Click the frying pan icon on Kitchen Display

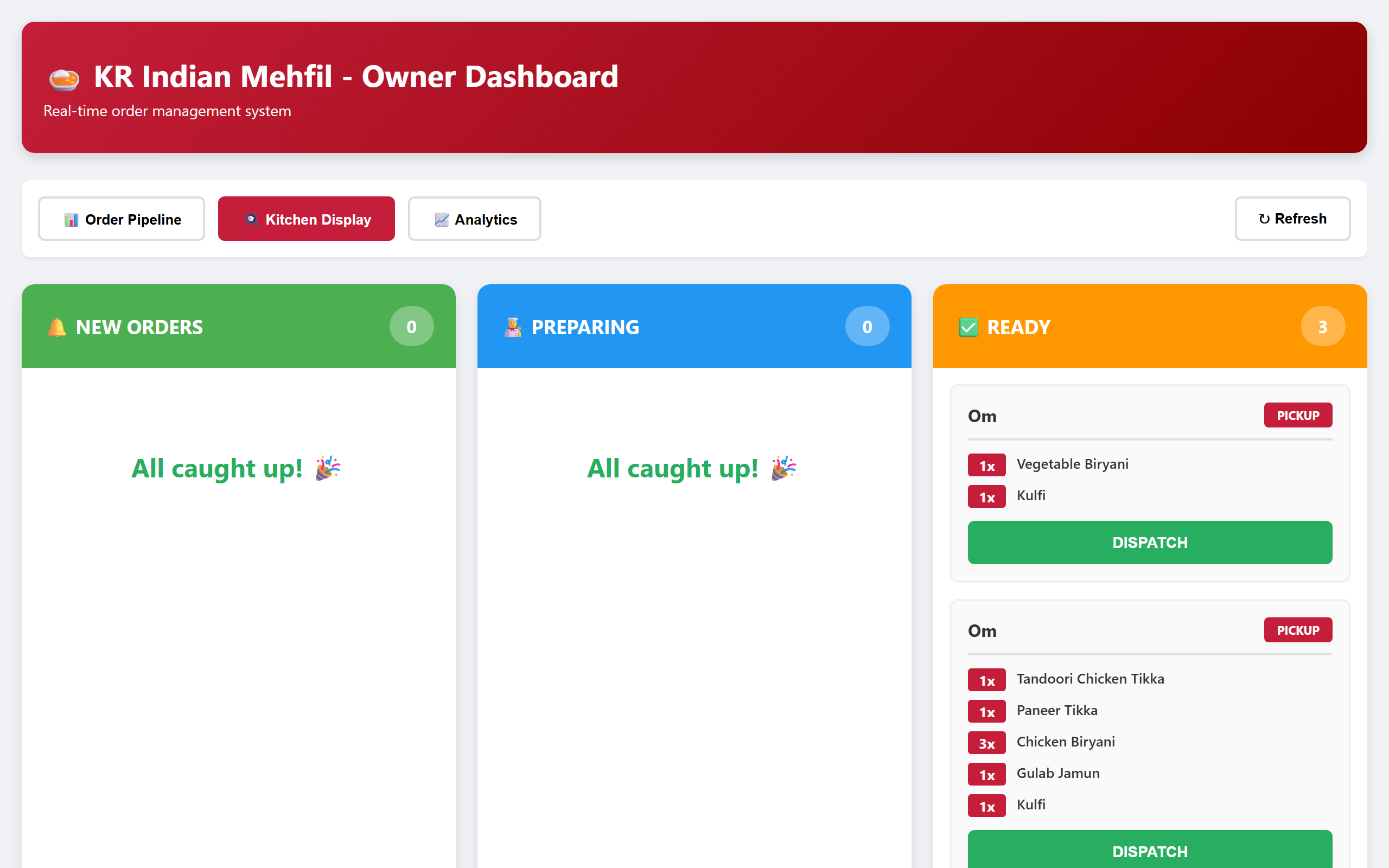251,219
